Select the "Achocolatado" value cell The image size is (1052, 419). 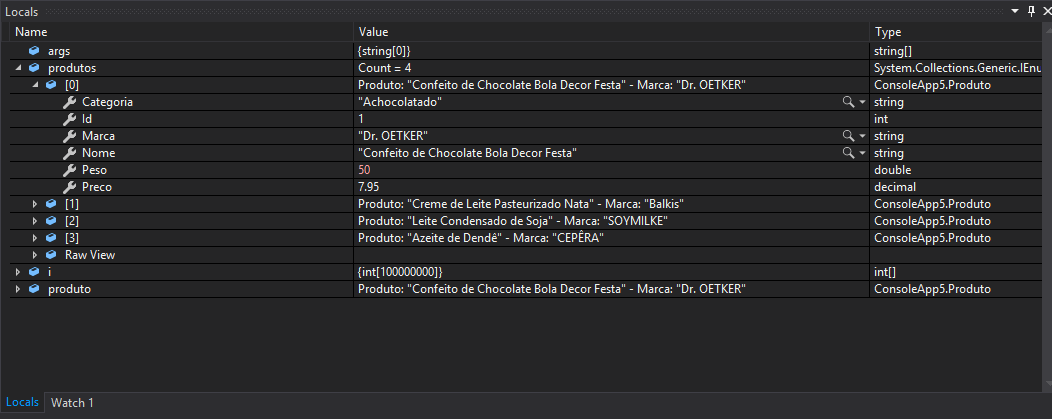[401, 102]
